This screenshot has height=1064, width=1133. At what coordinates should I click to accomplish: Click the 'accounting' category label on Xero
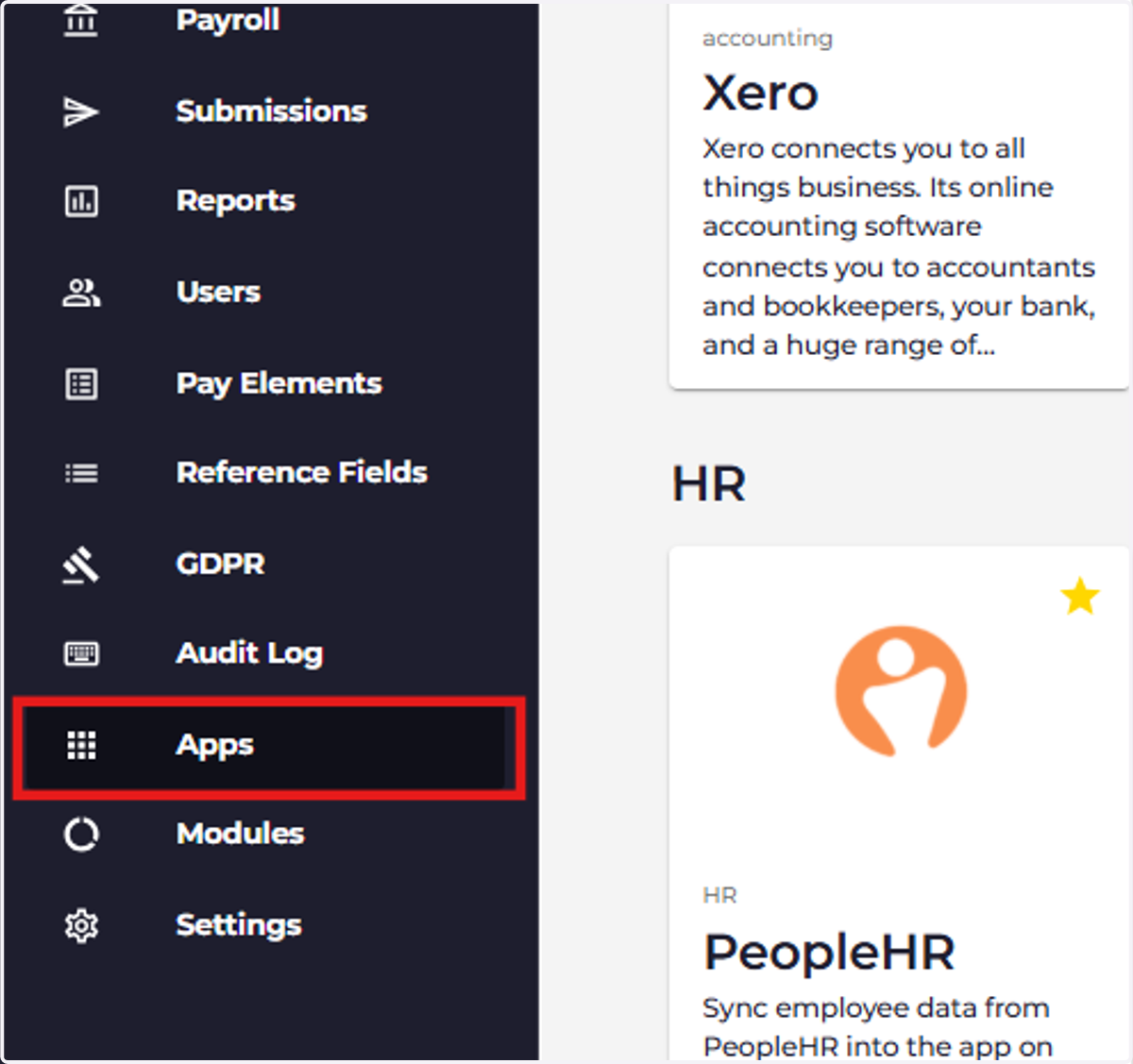coord(768,39)
